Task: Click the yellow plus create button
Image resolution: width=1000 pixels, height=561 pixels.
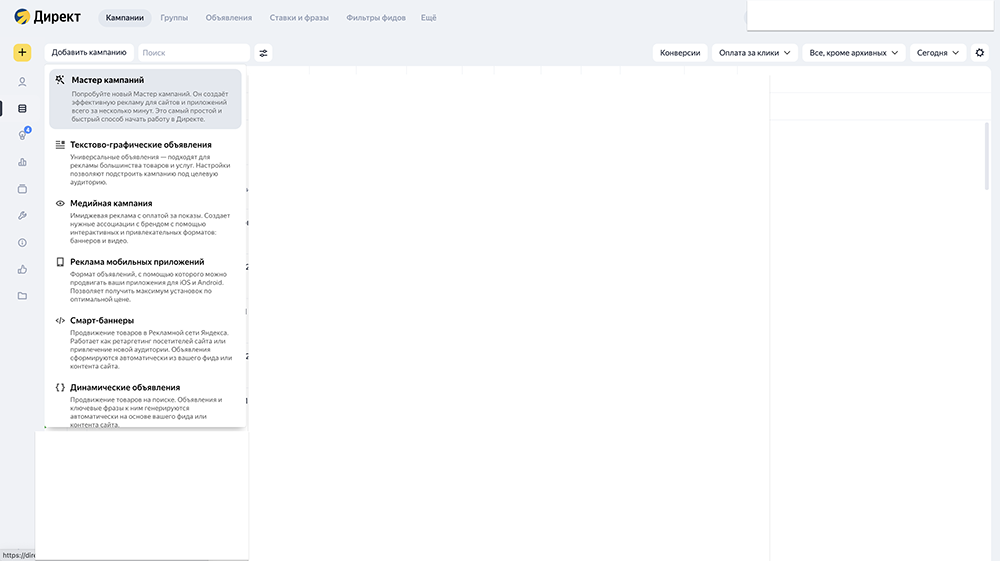Action: click(x=22, y=53)
